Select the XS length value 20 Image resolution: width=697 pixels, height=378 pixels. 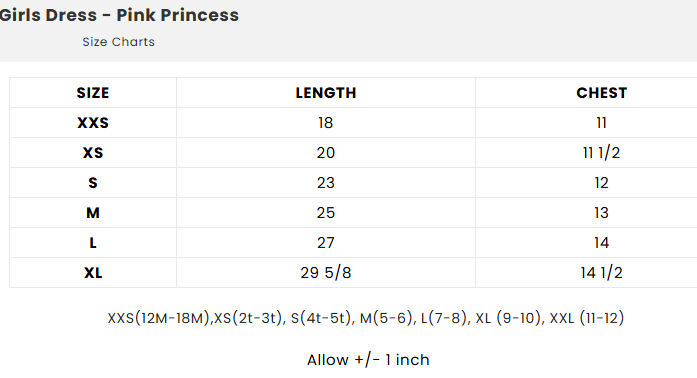pos(326,153)
